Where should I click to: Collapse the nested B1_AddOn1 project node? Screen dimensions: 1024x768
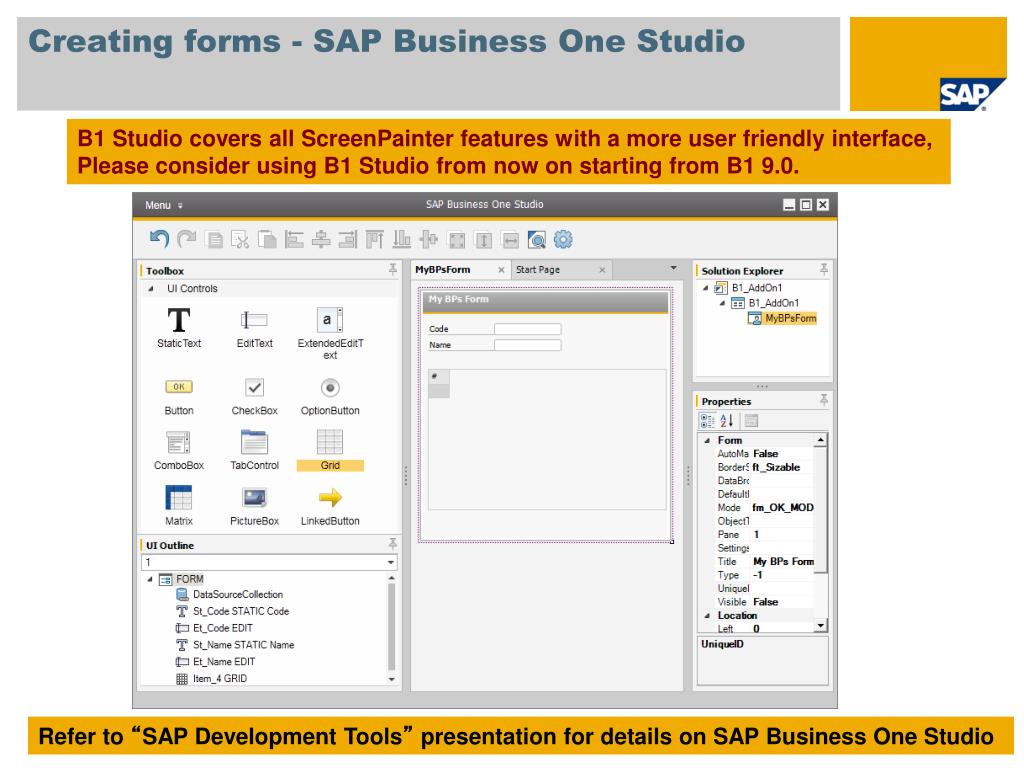click(x=722, y=303)
